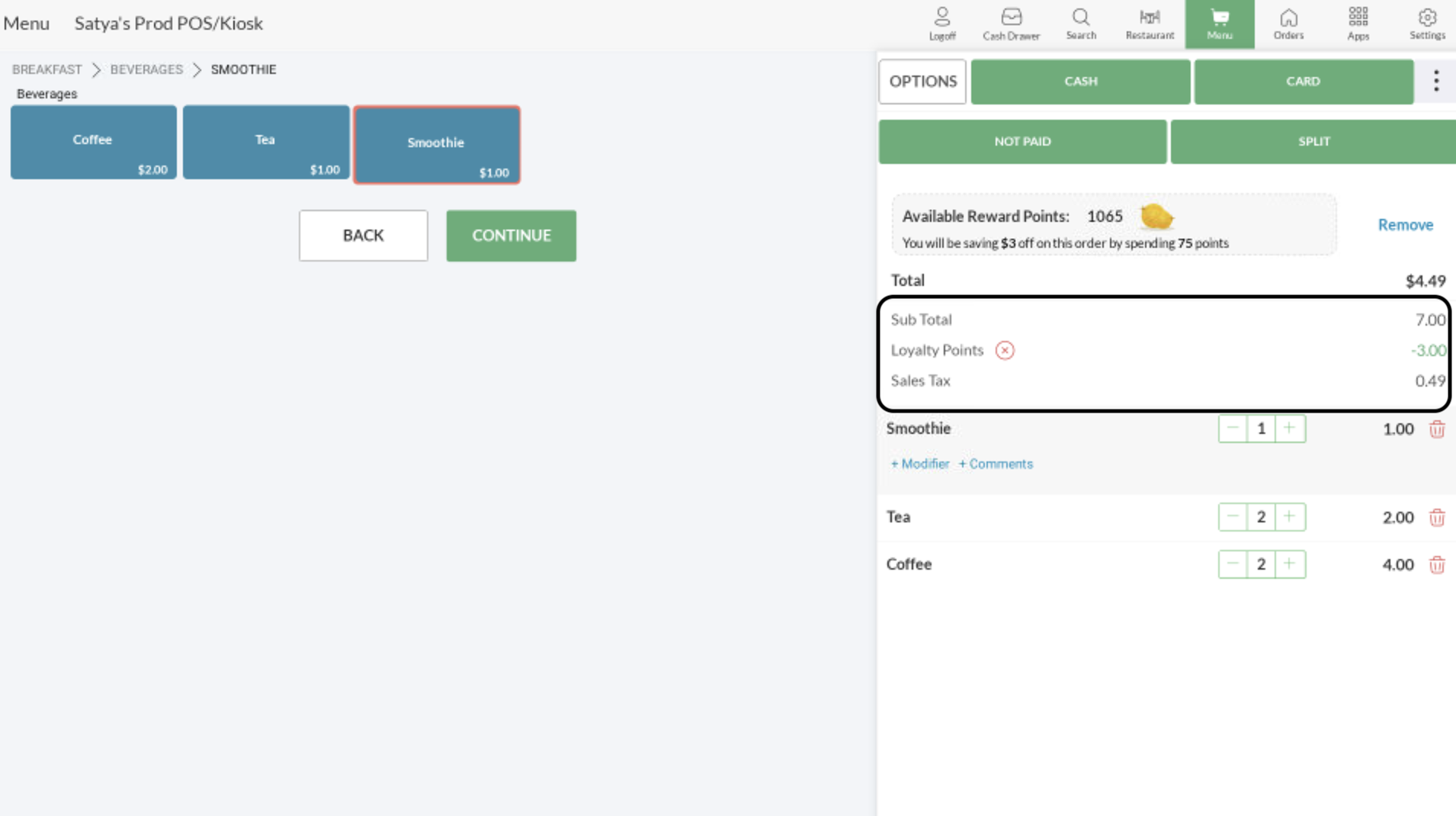The height and width of the screenshot is (816, 1456).
Task: Navigate to BEVERAGES in the breadcrumb
Action: (146, 69)
